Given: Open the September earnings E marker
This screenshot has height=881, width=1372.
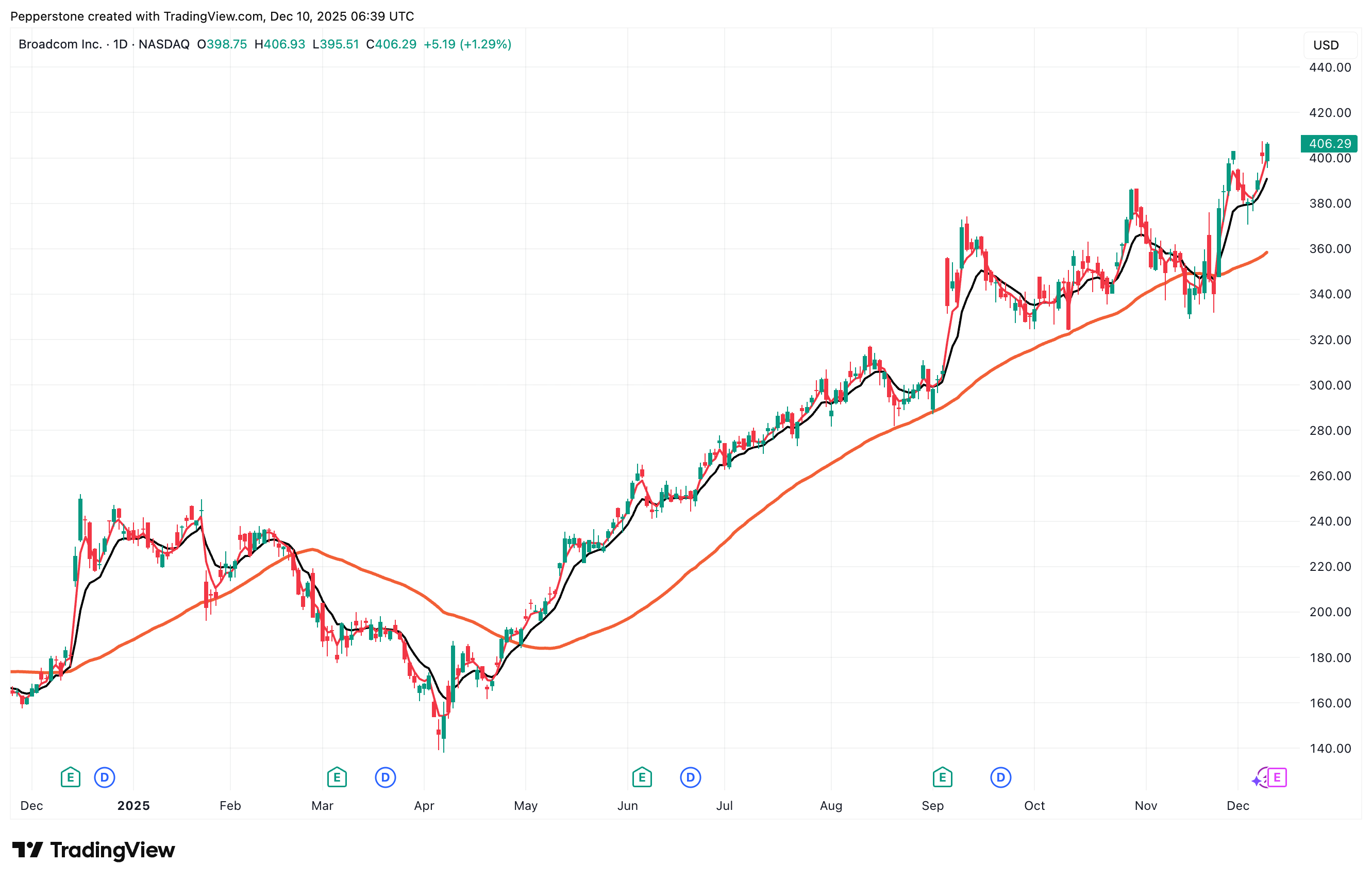Looking at the screenshot, I should pyautogui.click(x=942, y=777).
